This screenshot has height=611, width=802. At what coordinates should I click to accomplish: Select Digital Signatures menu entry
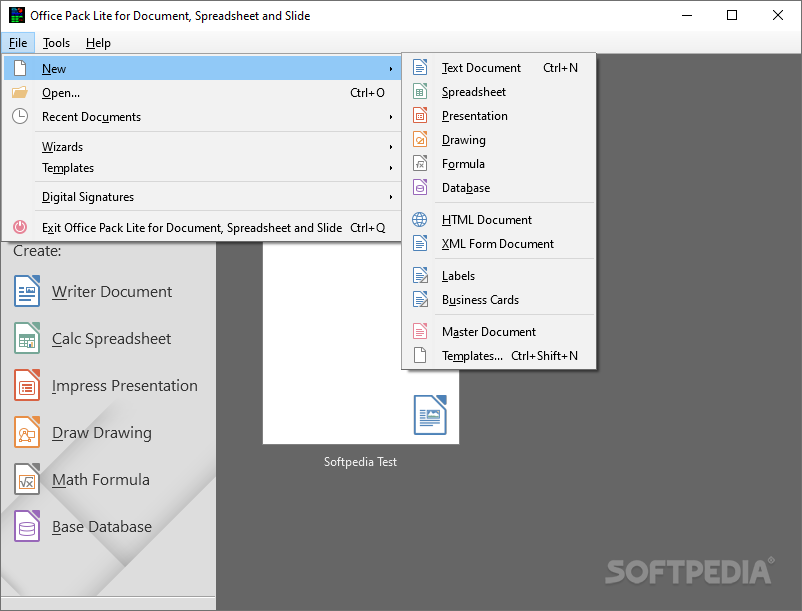tap(202, 197)
